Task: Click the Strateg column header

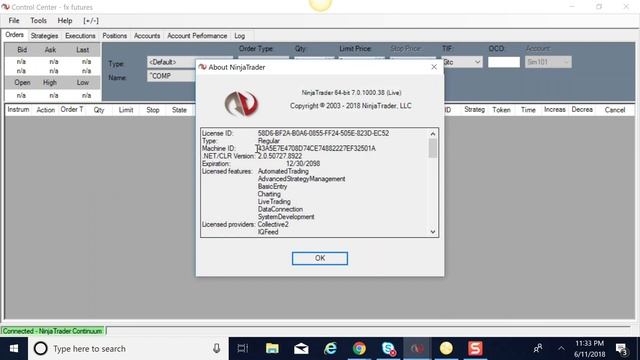Action: [474, 110]
